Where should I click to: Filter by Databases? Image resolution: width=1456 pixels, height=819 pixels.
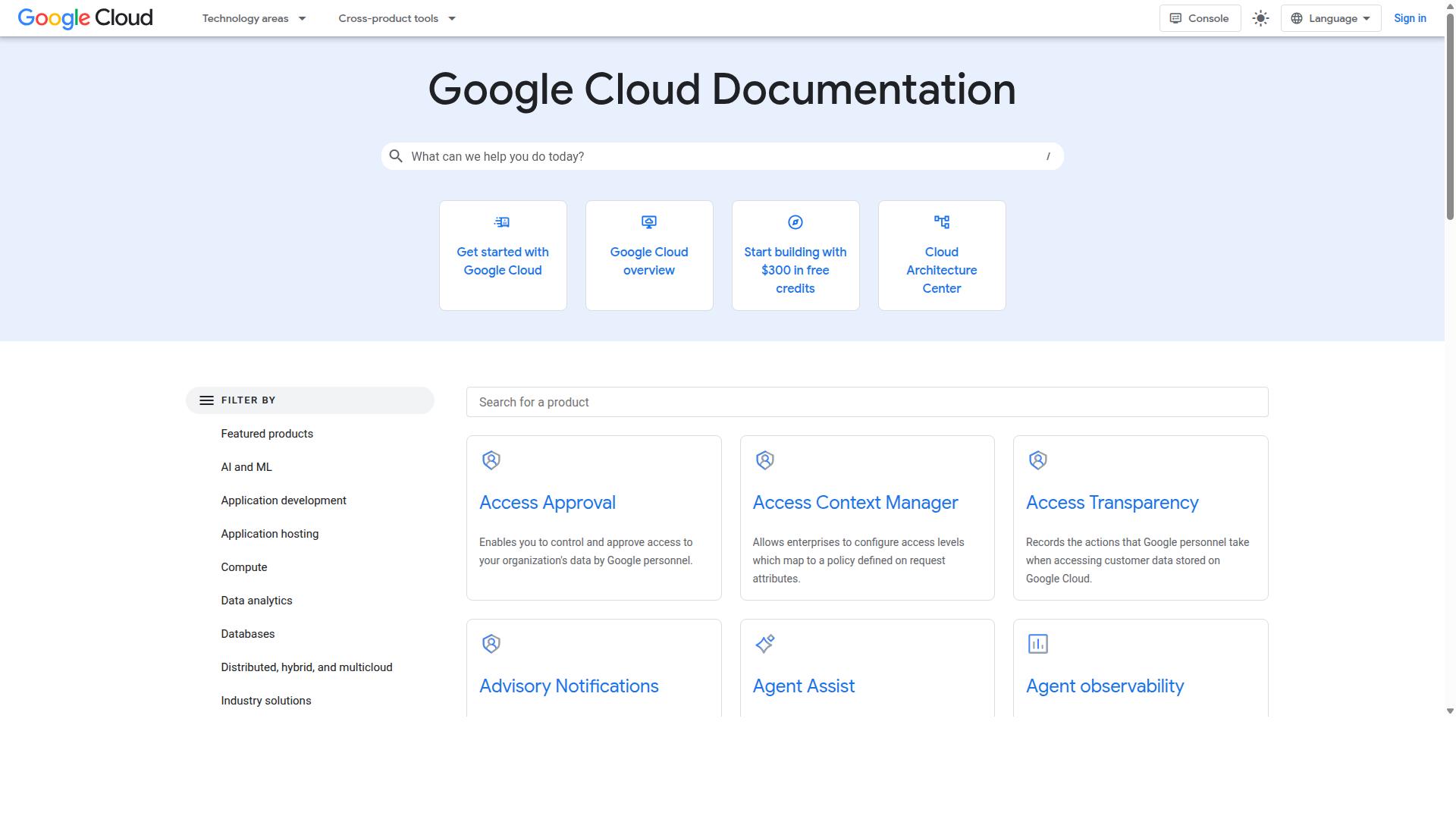coord(248,634)
